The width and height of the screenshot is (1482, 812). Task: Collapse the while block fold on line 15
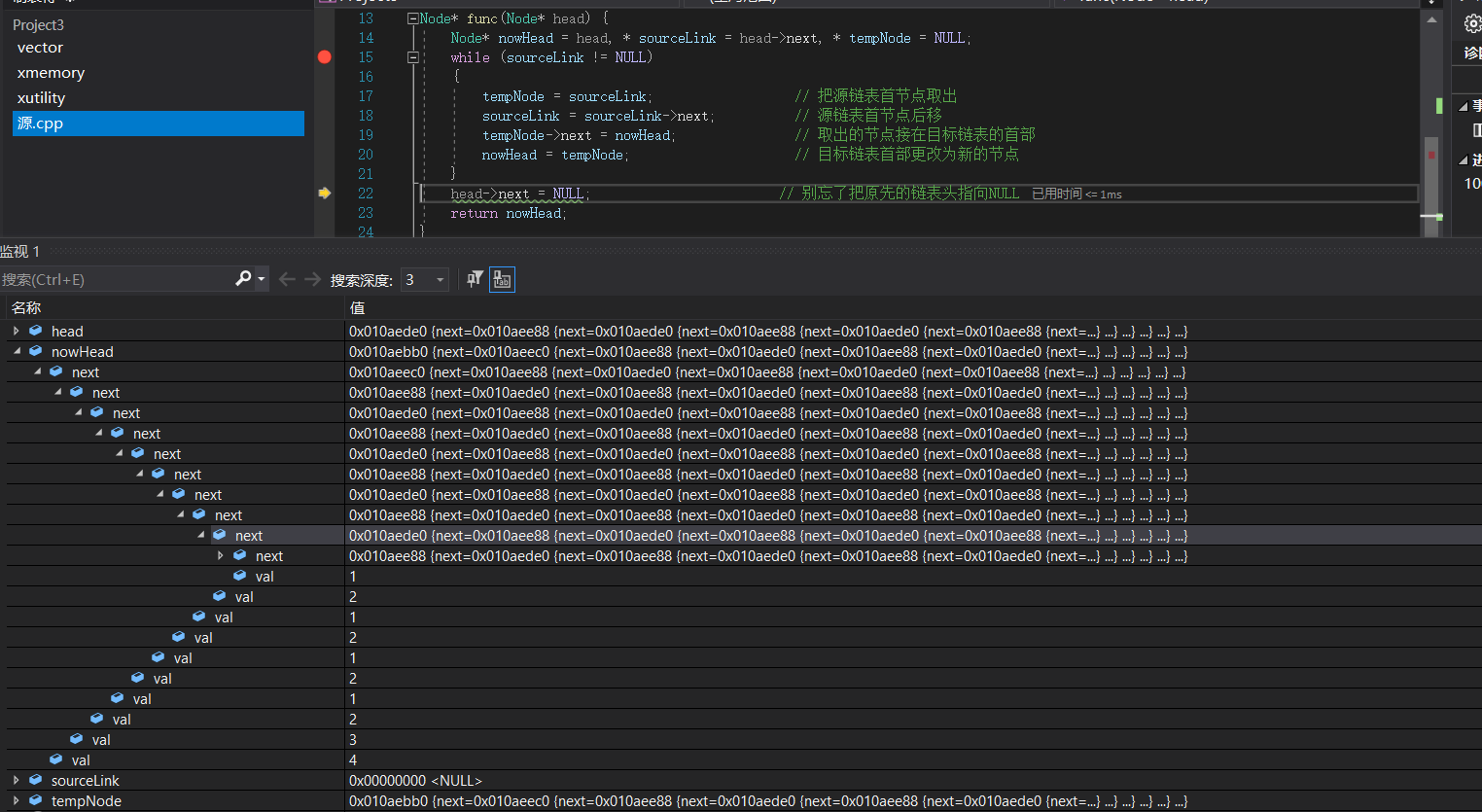pyautogui.click(x=413, y=57)
